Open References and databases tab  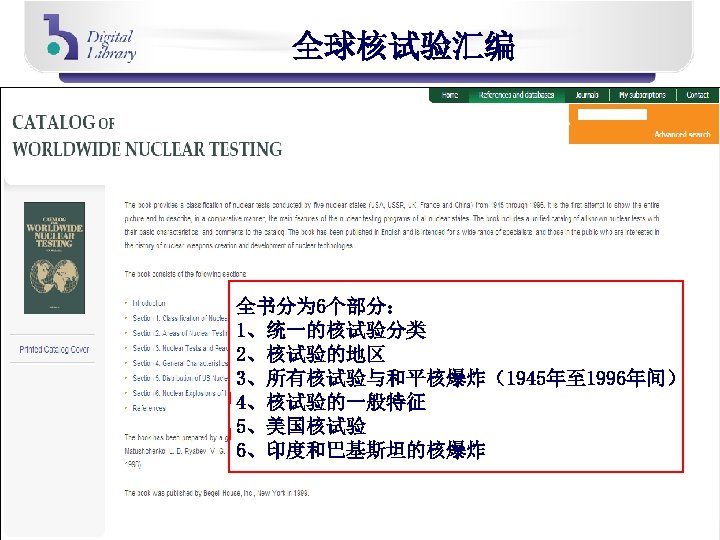516,95
